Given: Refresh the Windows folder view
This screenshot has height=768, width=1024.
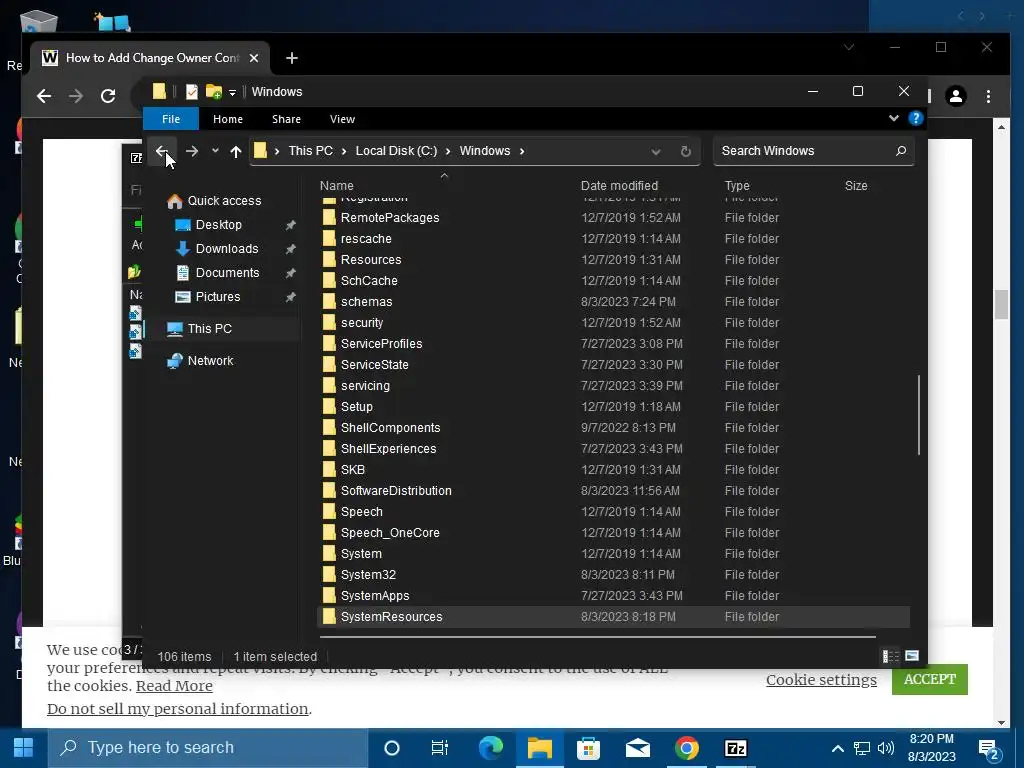Looking at the screenshot, I should 685,152.
